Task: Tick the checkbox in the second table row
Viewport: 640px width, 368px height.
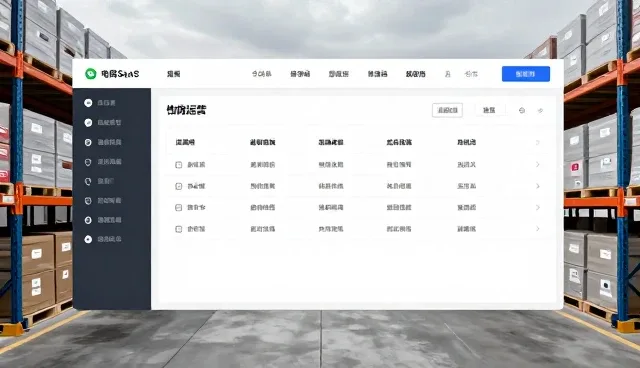Action: tap(178, 186)
